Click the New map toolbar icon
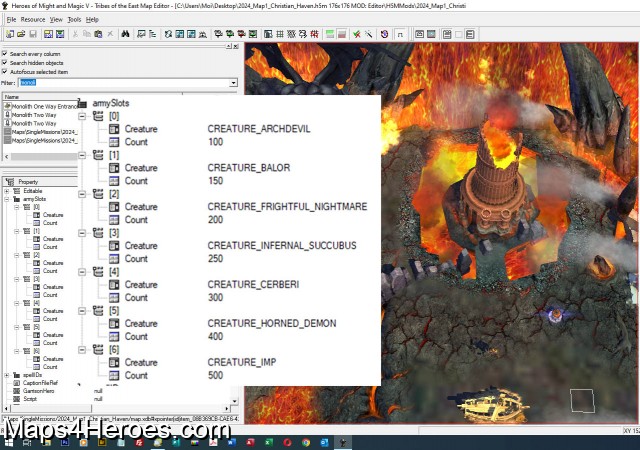This screenshot has height=450, width=640. (x=10, y=34)
